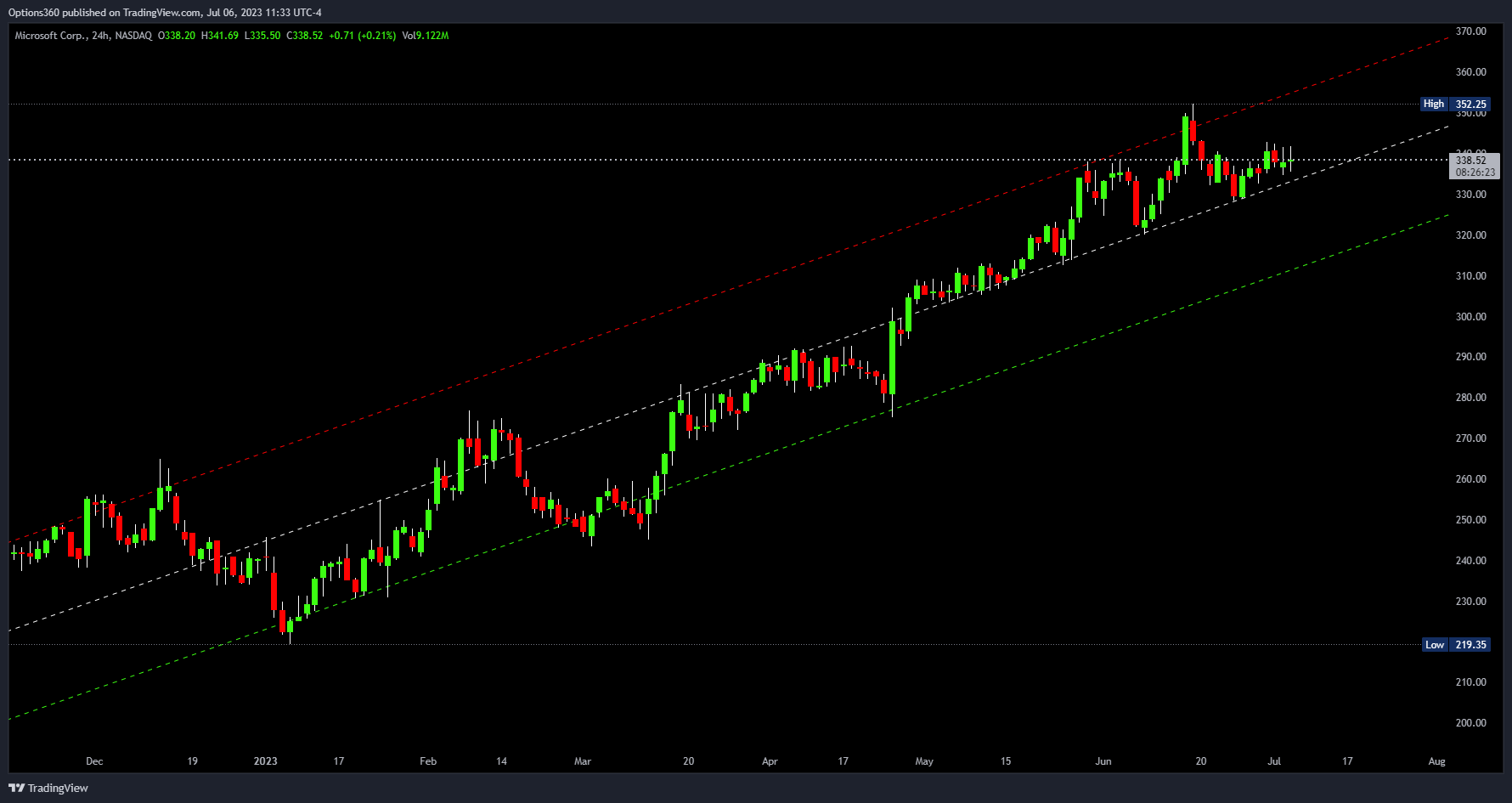Click the May label on time axis

point(924,761)
